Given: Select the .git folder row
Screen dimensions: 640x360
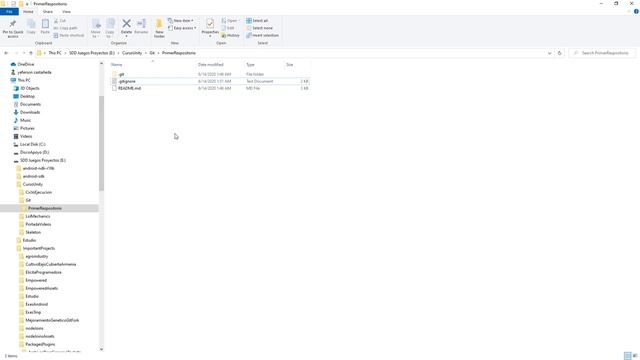Looking at the screenshot, I should click(x=210, y=74).
